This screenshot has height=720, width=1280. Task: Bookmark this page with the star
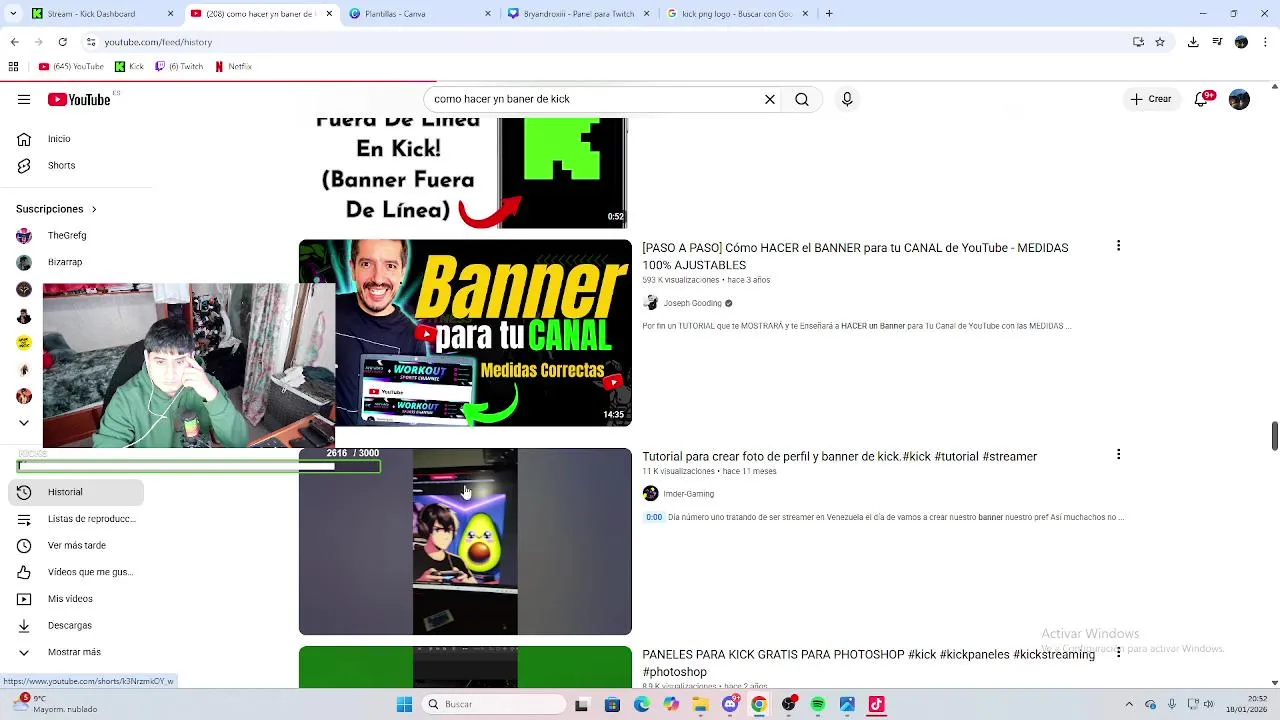[x=1160, y=42]
